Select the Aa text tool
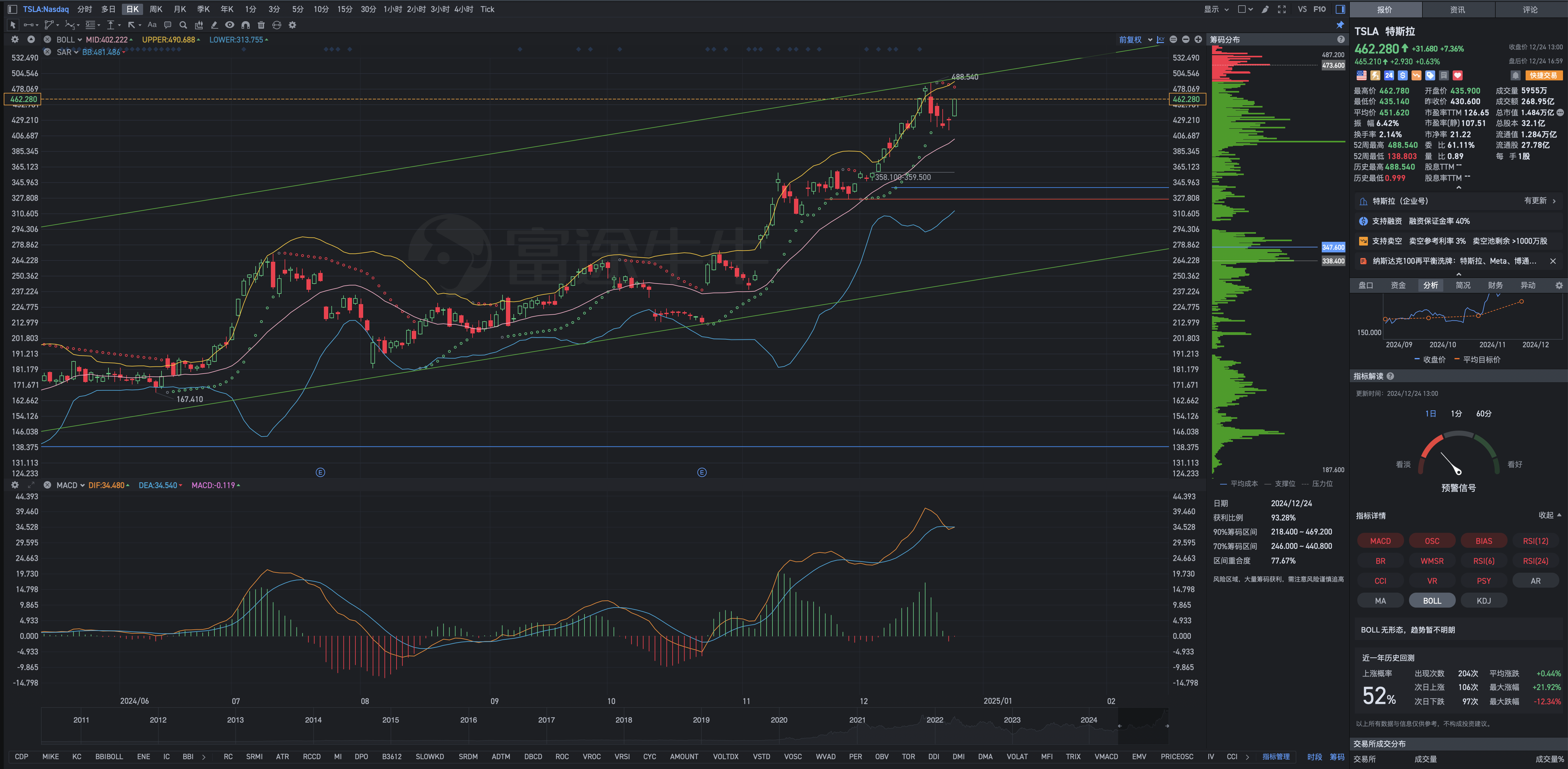 (x=152, y=25)
